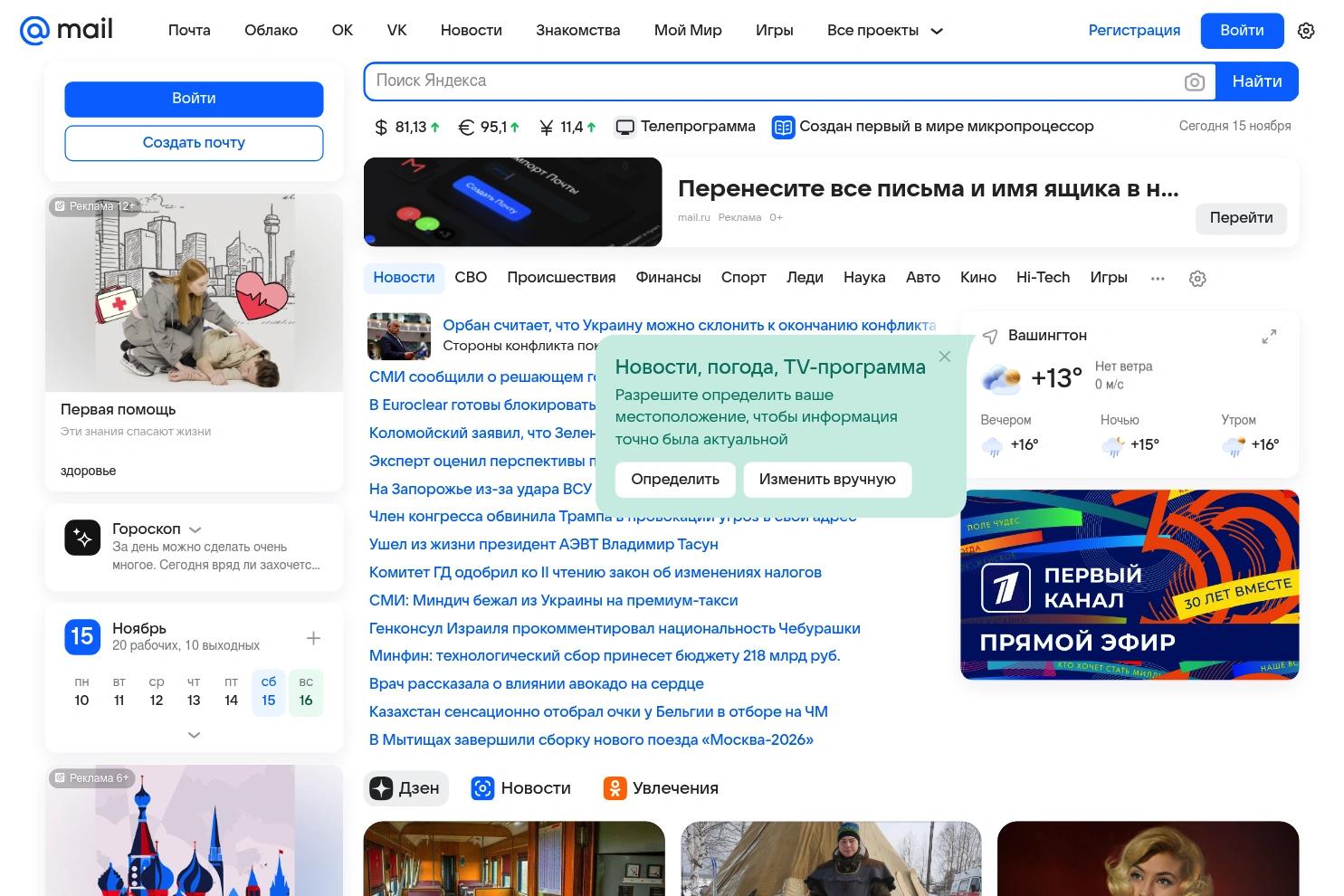Click the Перейти button on the banner

tap(1241, 218)
